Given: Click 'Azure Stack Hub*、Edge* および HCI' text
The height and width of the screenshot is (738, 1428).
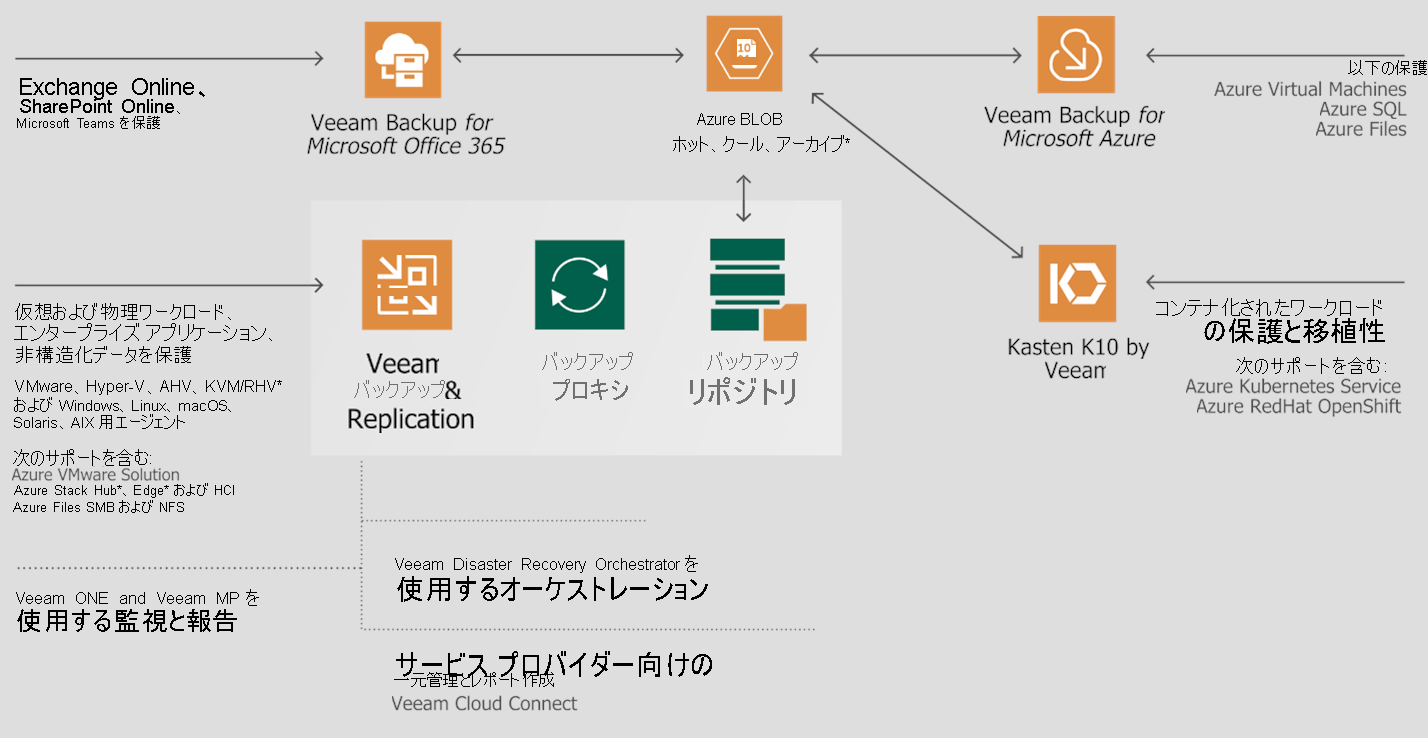Looking at the screenshot, I should [124, 490].
